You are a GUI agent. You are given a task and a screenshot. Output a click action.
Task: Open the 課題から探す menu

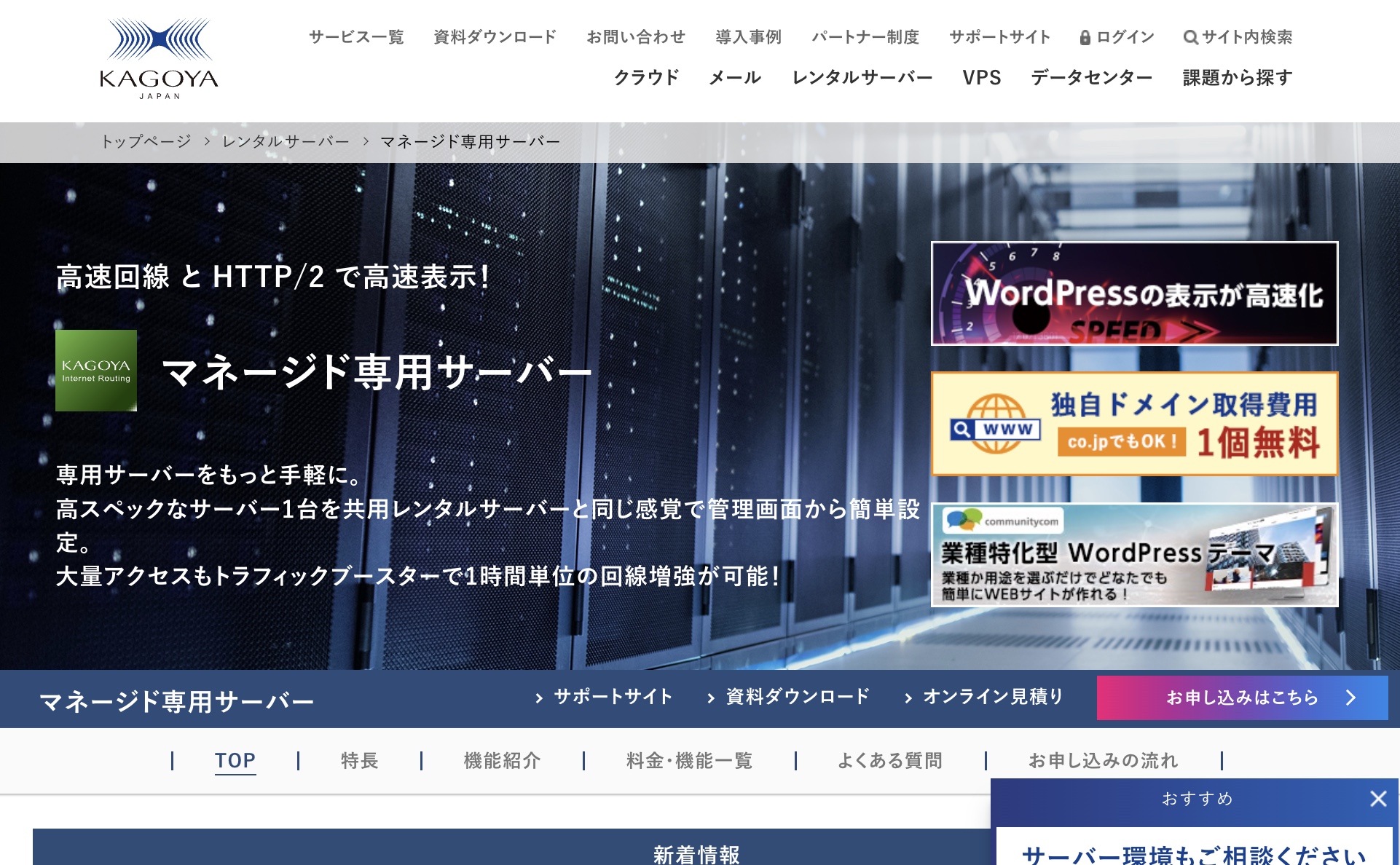pyautogui.click(x=1238, y=77)
